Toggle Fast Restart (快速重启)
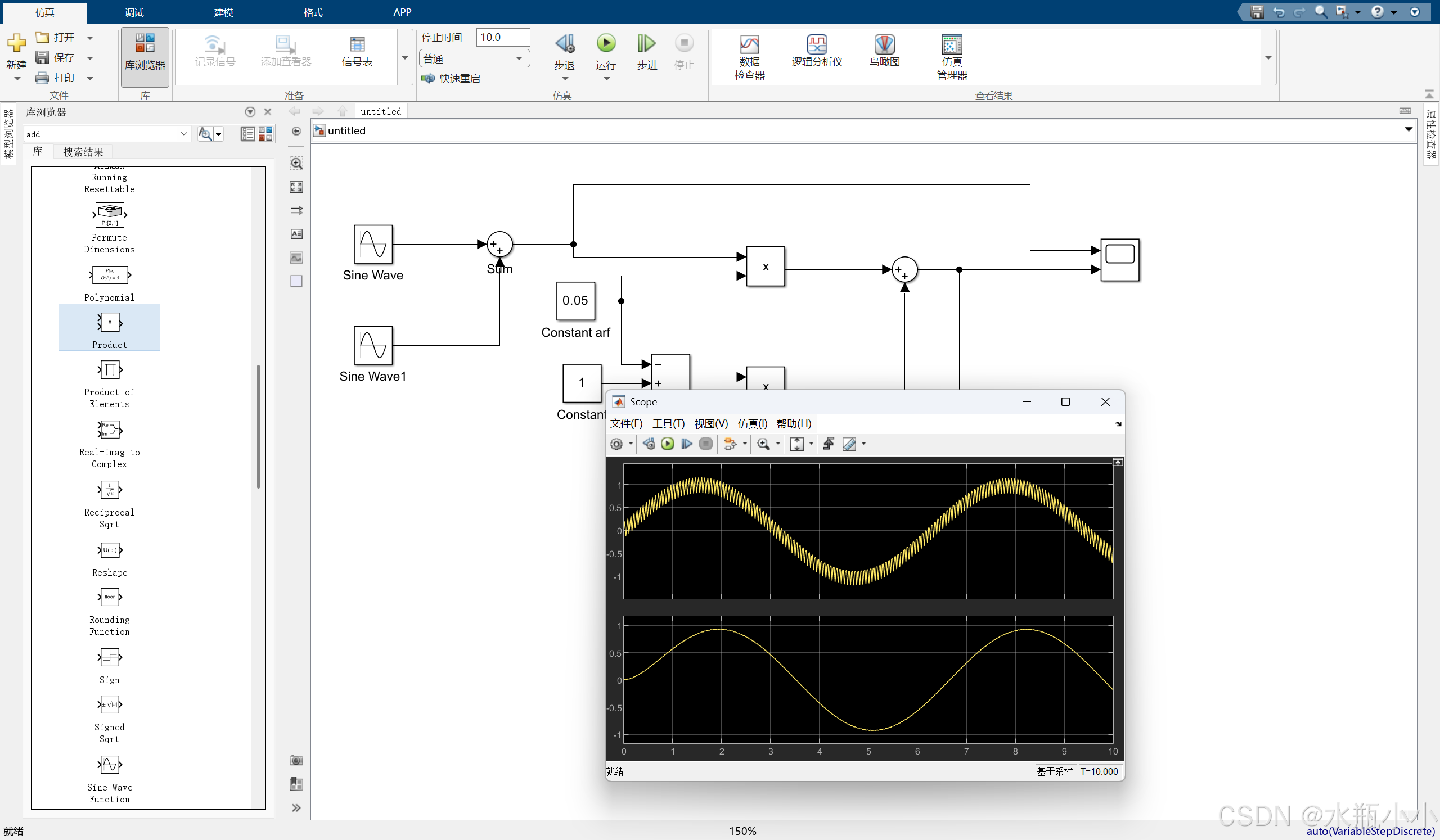 (x=452, y=79)
